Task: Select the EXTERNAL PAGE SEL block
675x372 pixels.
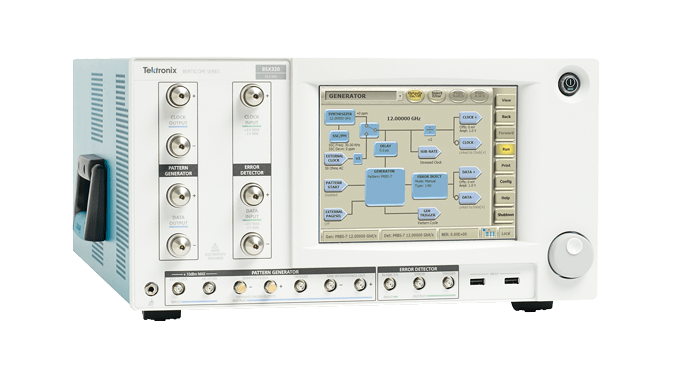Action: [335, 214]
